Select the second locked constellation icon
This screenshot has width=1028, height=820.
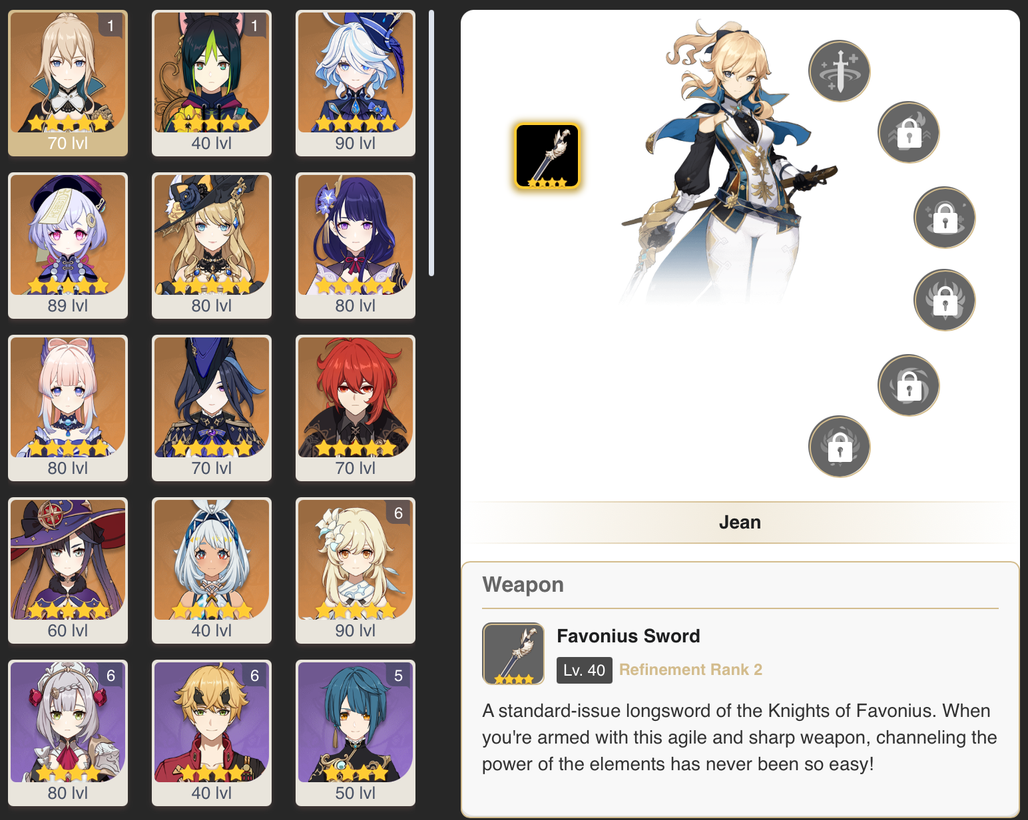tap(908, 132)
